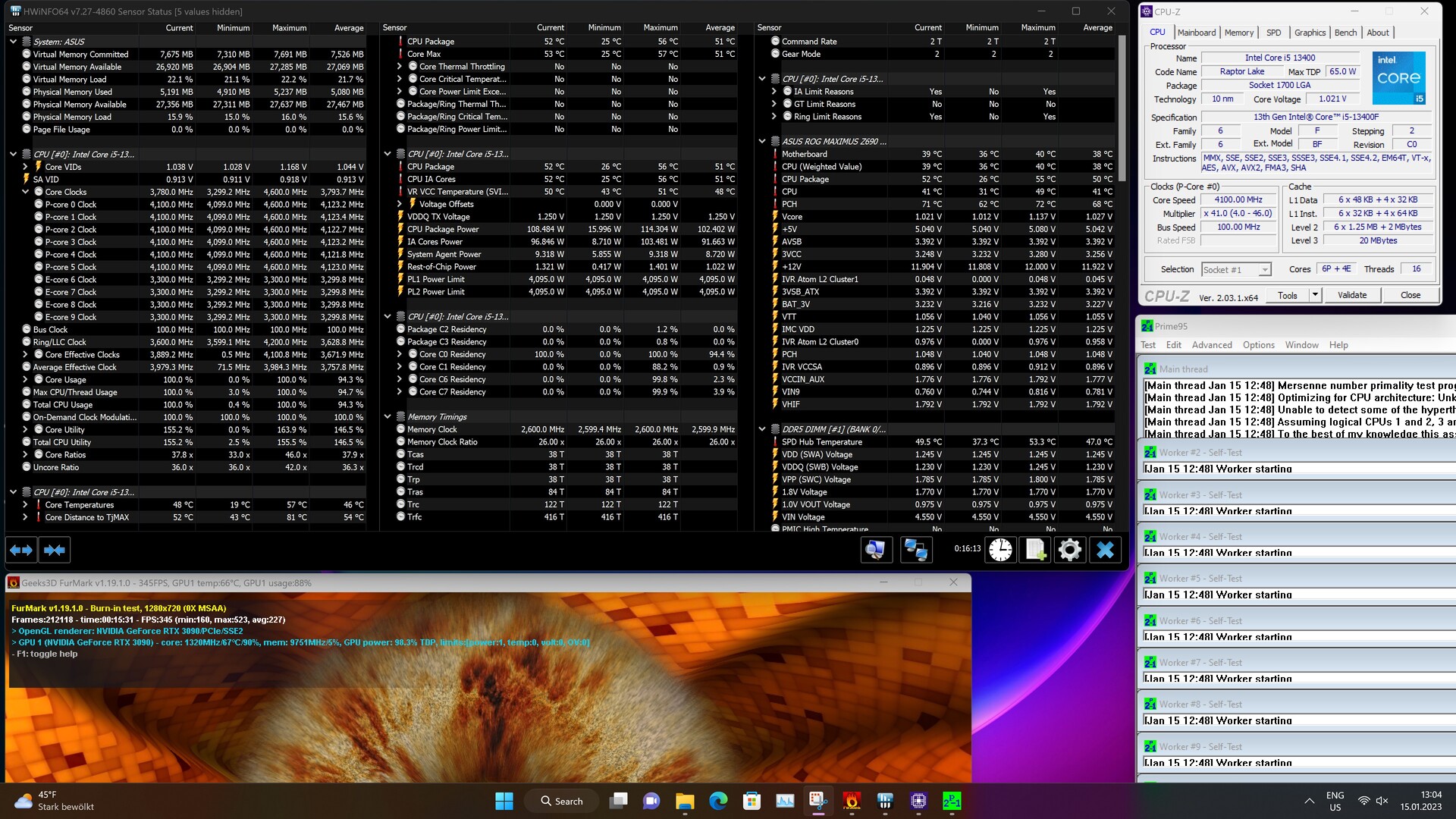Click the FurMark icon in the taskbar
The width and height of the screenshot is (1456, 819).
click(x=852, y=801)
